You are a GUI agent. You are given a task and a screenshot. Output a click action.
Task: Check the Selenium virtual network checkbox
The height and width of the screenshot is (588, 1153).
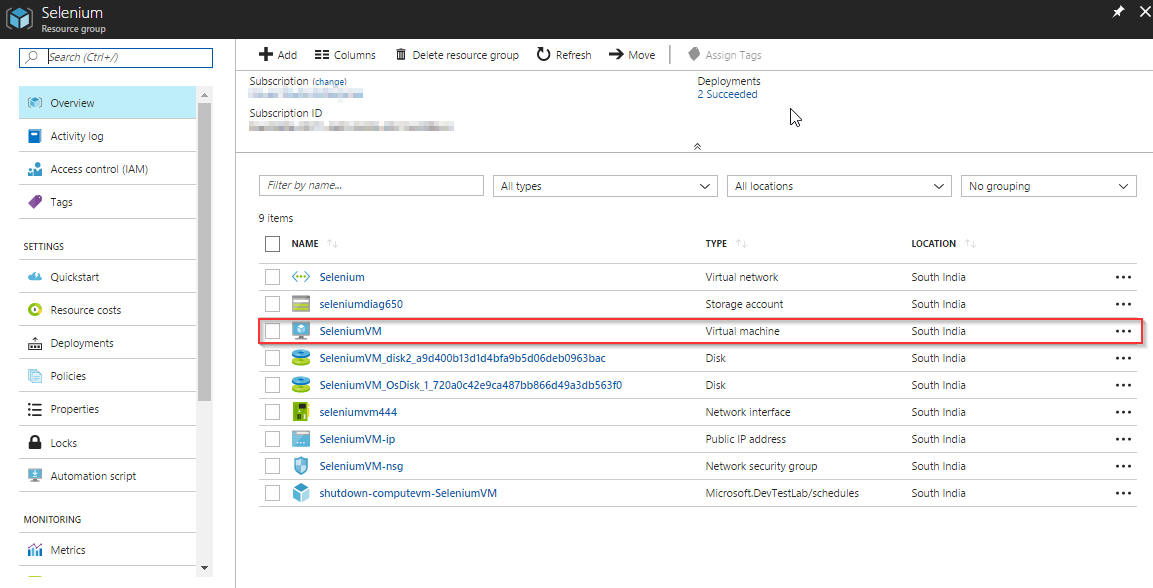tap(272, 277)
